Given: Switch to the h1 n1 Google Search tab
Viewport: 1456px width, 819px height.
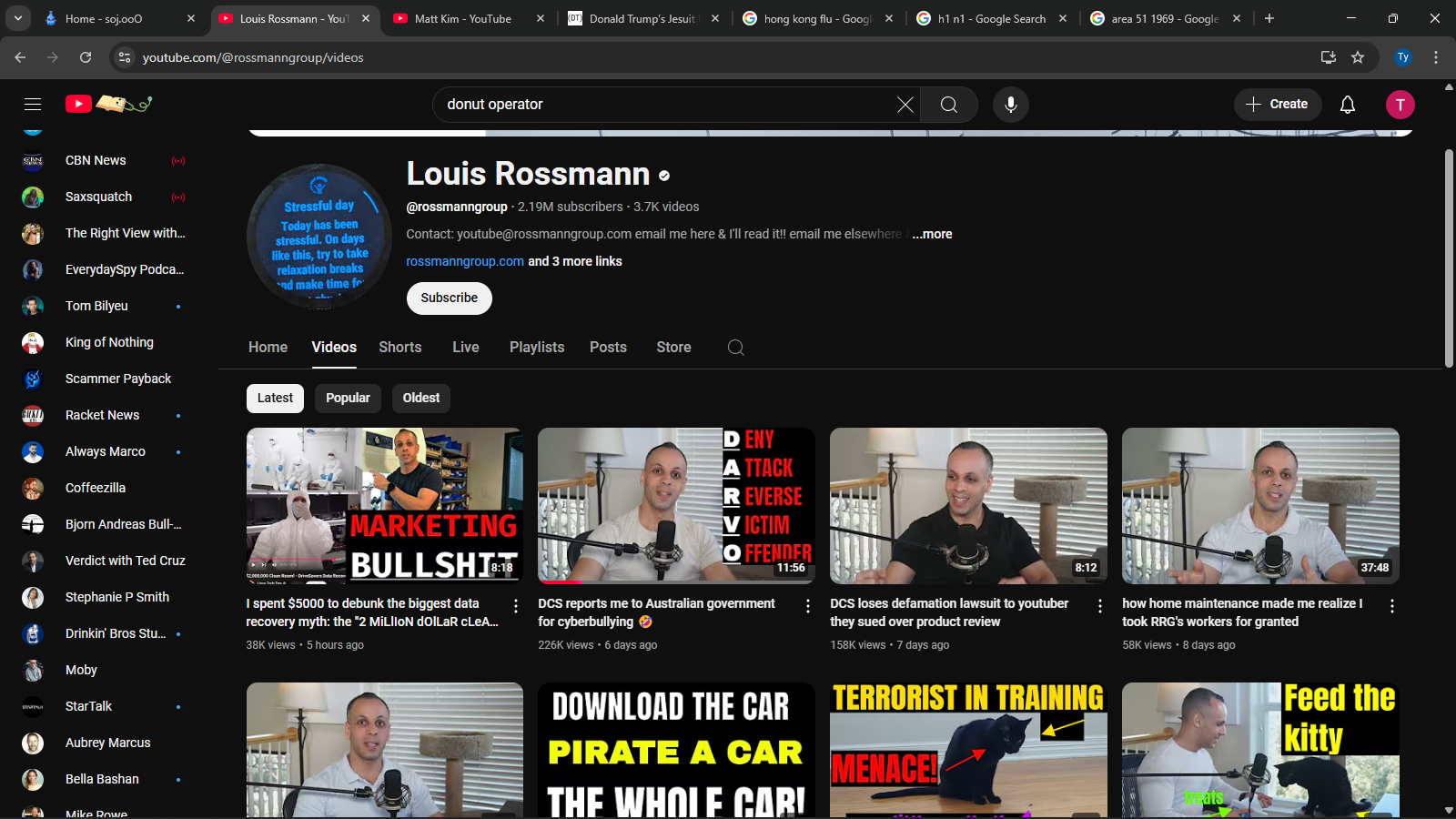Looking at the screenshot, I should [x=990, y=18].
